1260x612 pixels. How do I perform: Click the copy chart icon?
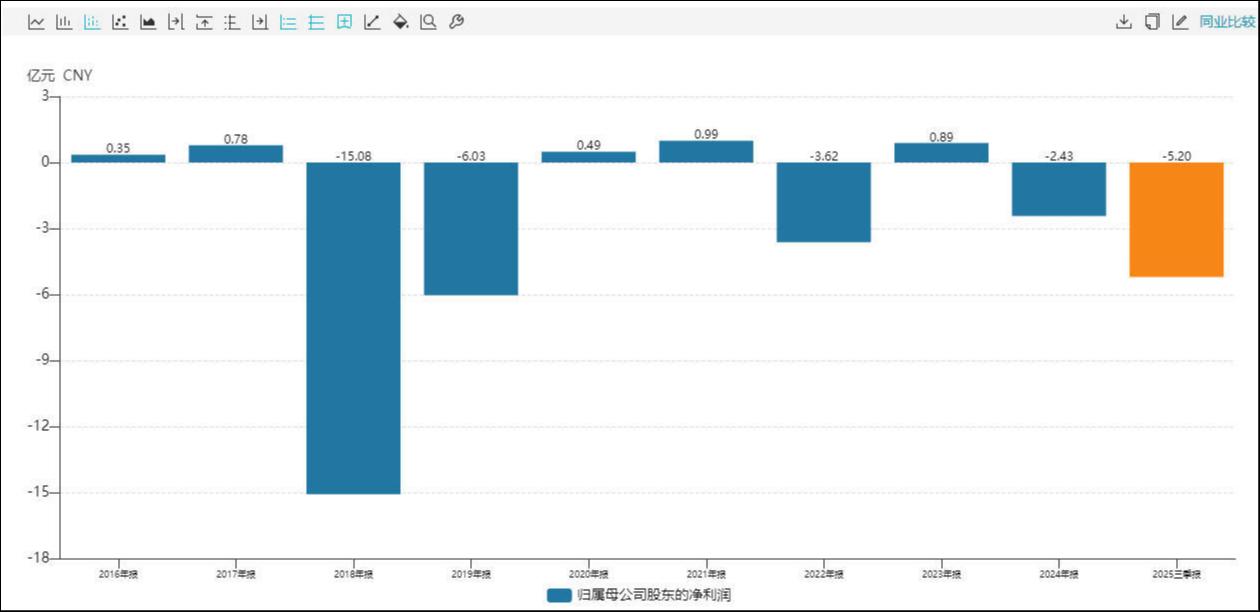tap(1152, 22)
